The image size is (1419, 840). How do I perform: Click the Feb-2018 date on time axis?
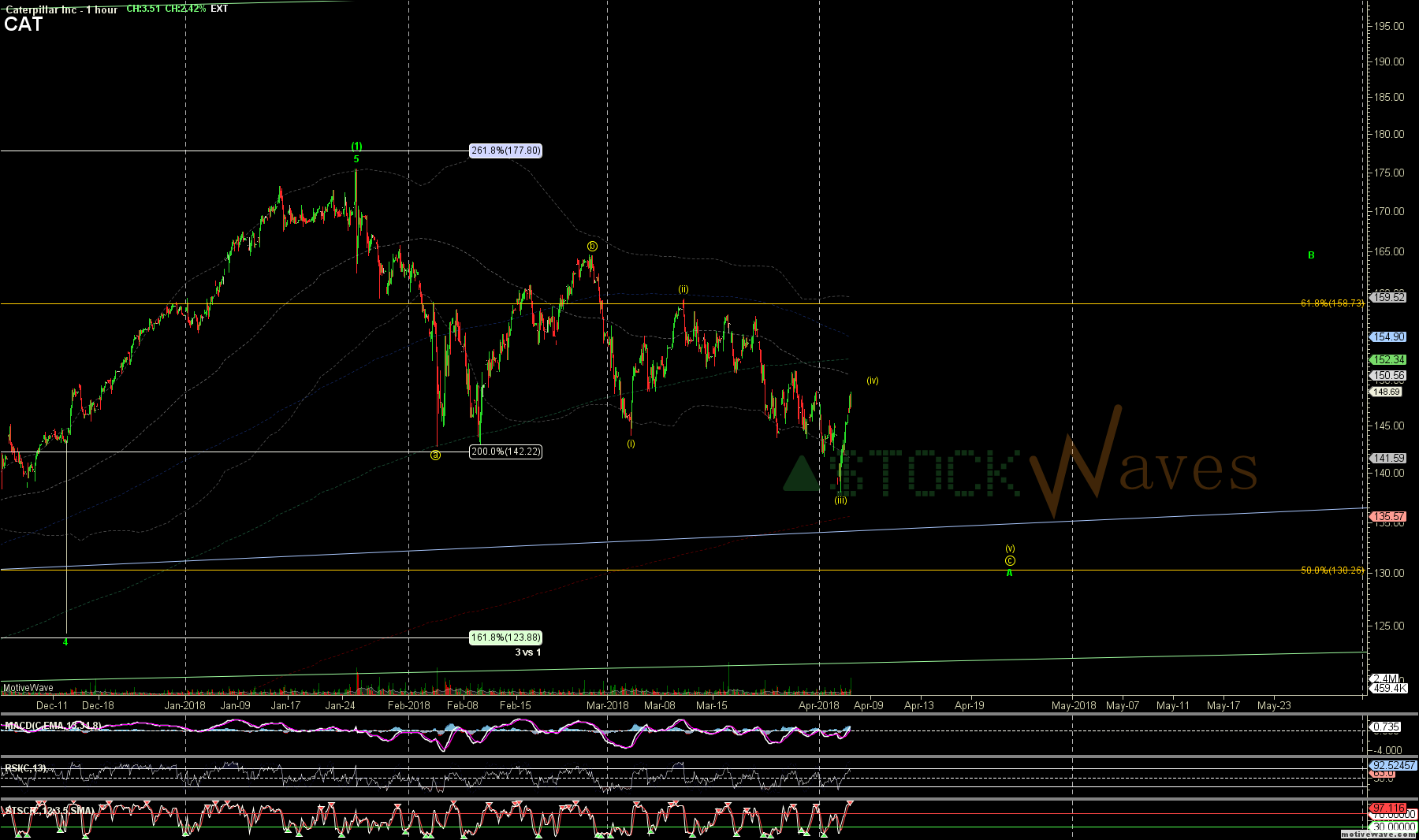[408, 706]
